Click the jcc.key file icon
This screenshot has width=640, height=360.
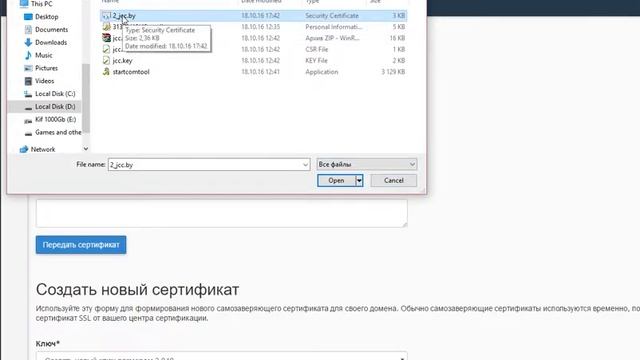click(x=106, y=60)
